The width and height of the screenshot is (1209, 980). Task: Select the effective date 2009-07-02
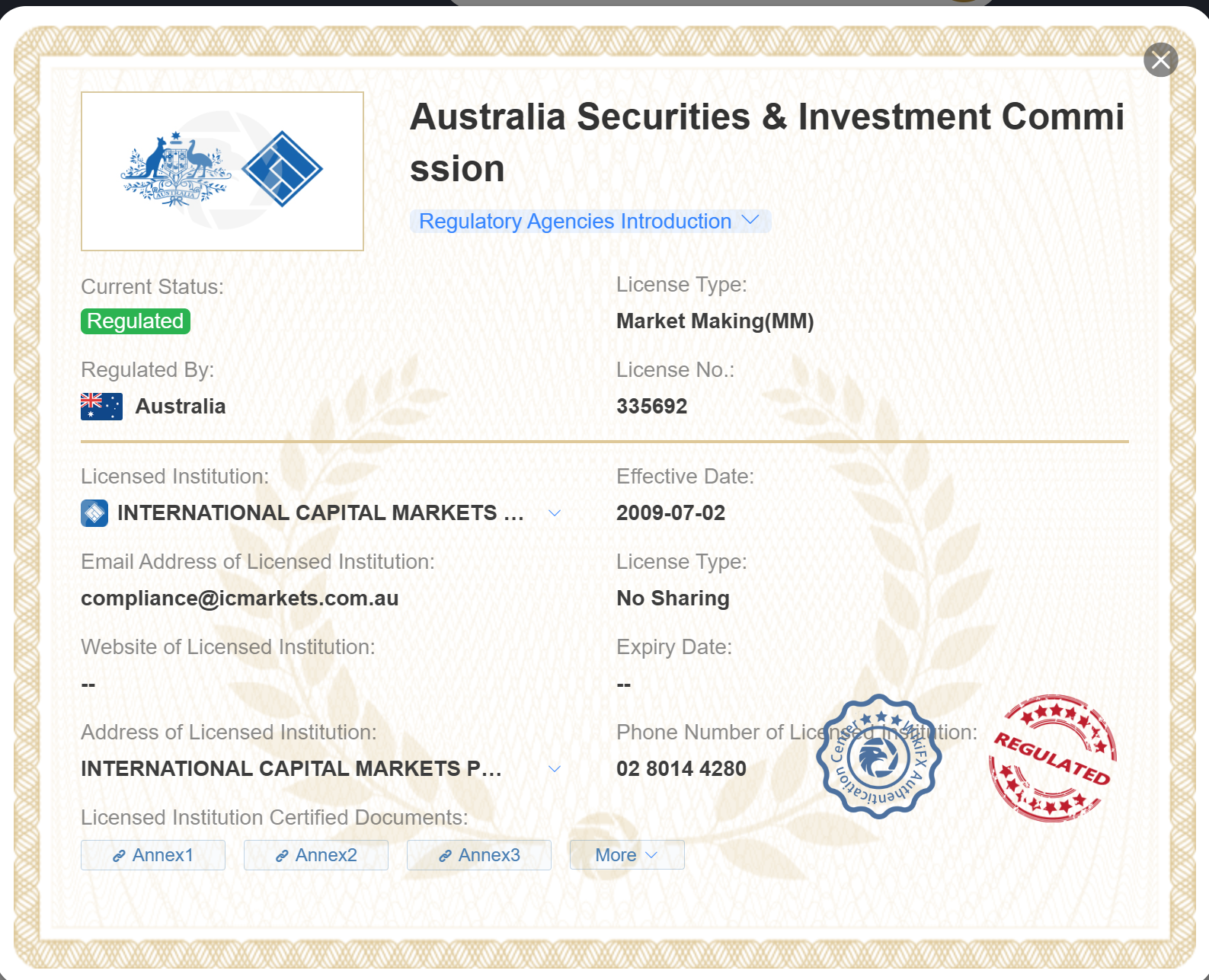click(671, 513)
